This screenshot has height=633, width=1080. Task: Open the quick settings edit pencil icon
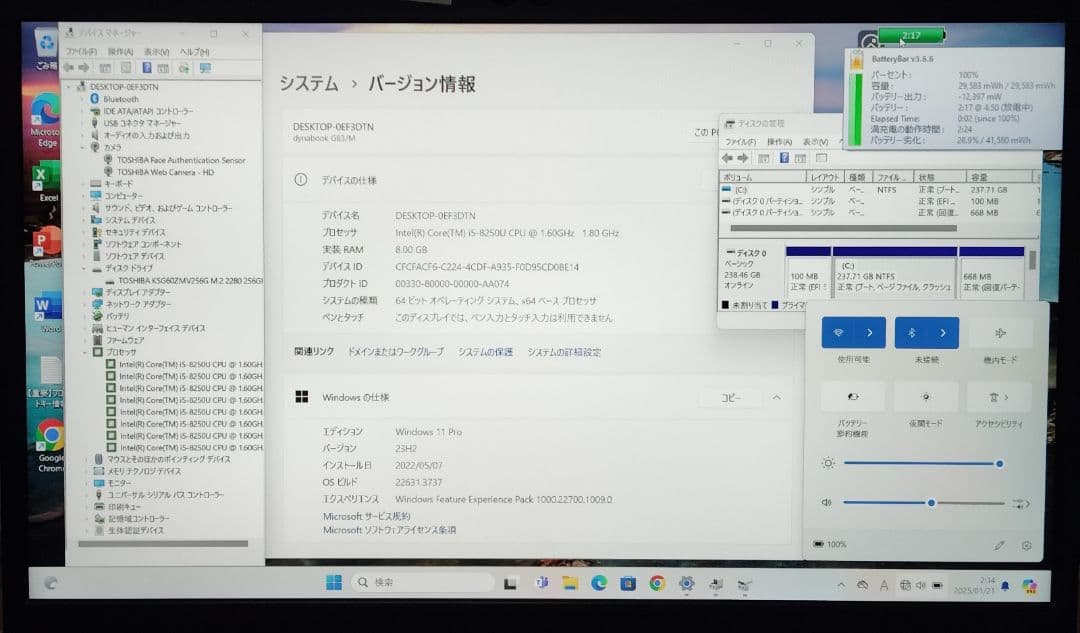997,545
